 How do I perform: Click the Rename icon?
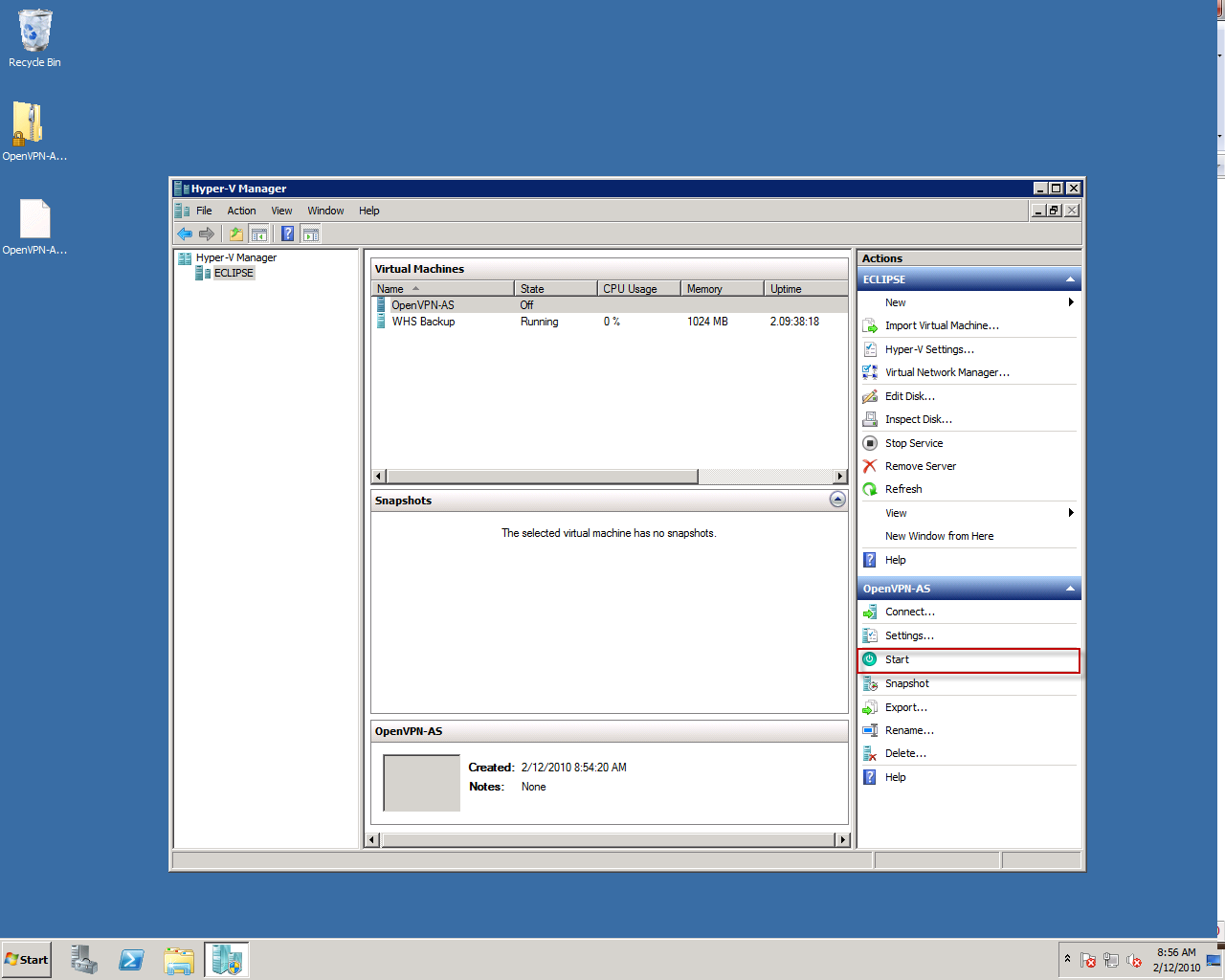coord(870,730)
